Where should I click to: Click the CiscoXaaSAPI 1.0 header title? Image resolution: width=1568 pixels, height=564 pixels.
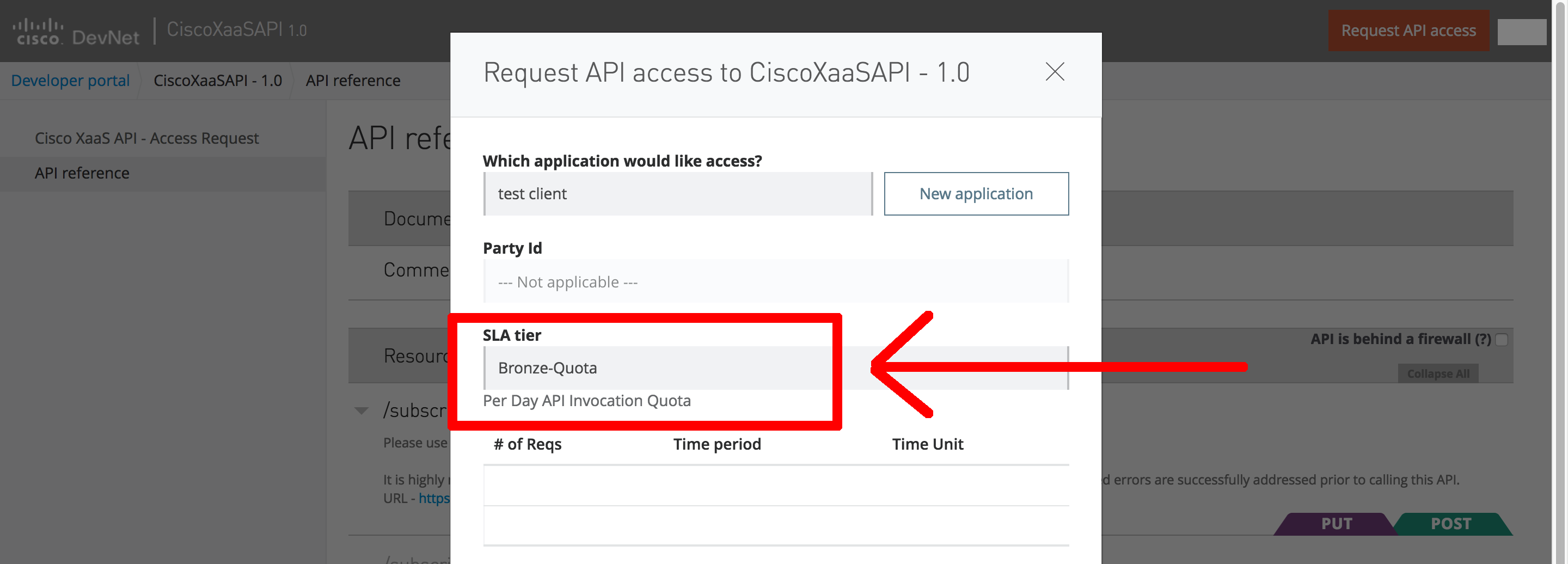(x=236, y=29)
